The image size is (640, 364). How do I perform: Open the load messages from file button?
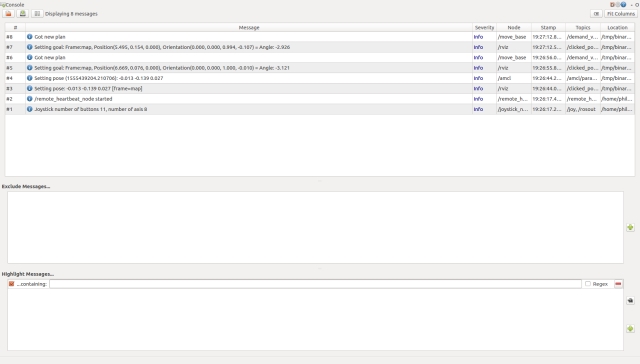point(9,13)
